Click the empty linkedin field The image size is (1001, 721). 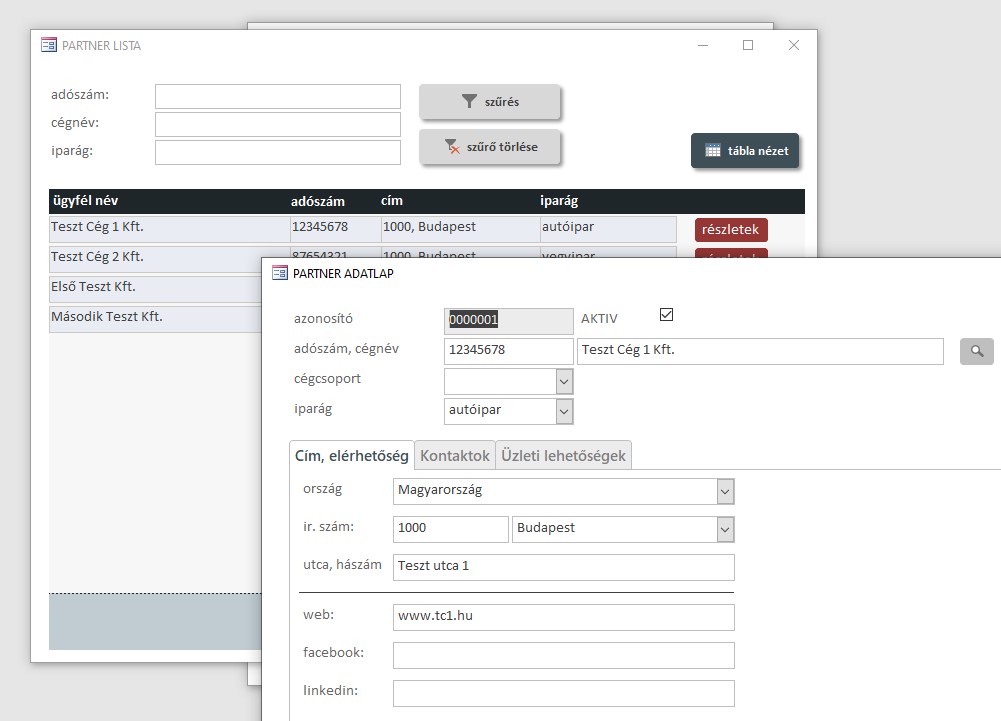[564, 694]
